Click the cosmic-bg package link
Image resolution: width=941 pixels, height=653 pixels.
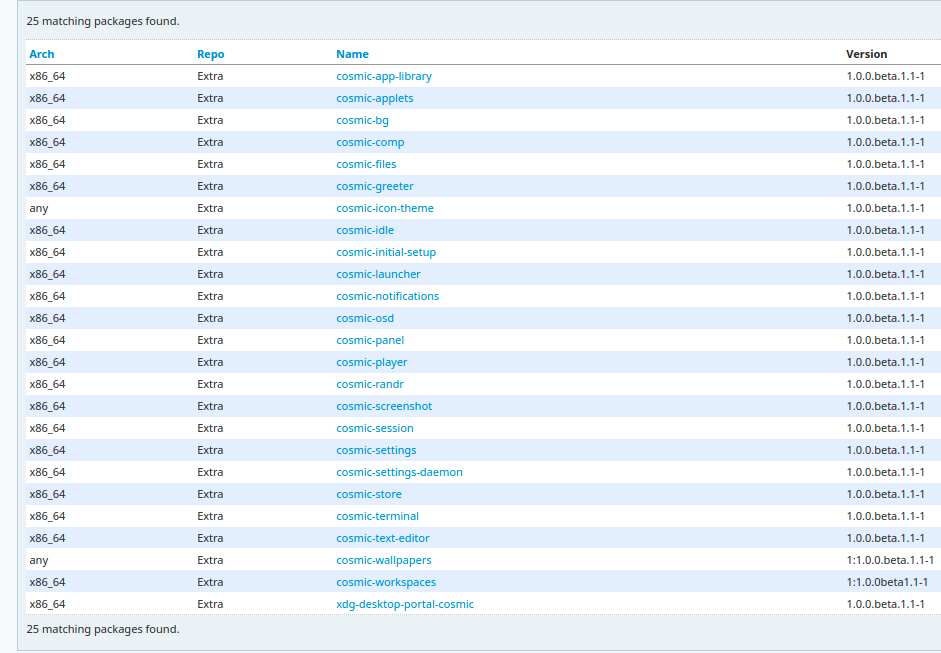point(362,120)
